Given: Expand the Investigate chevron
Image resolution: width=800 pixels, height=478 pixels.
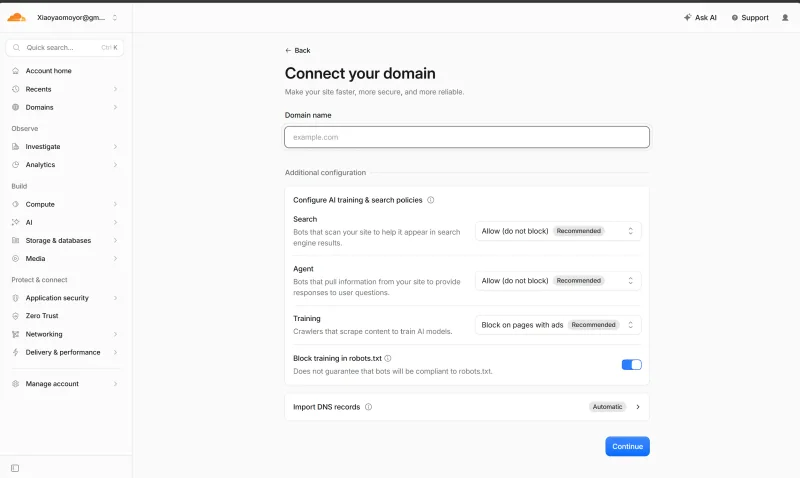Looking at the screenshot, I should click(115, 146).
